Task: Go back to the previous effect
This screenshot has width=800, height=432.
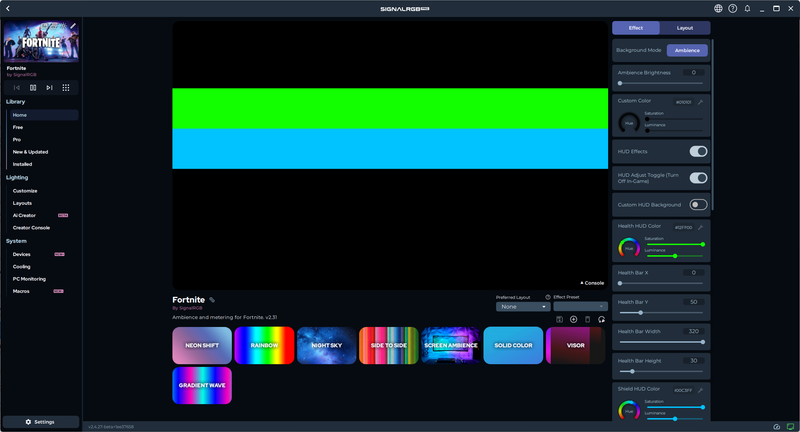Action: (x=17, y=87)
